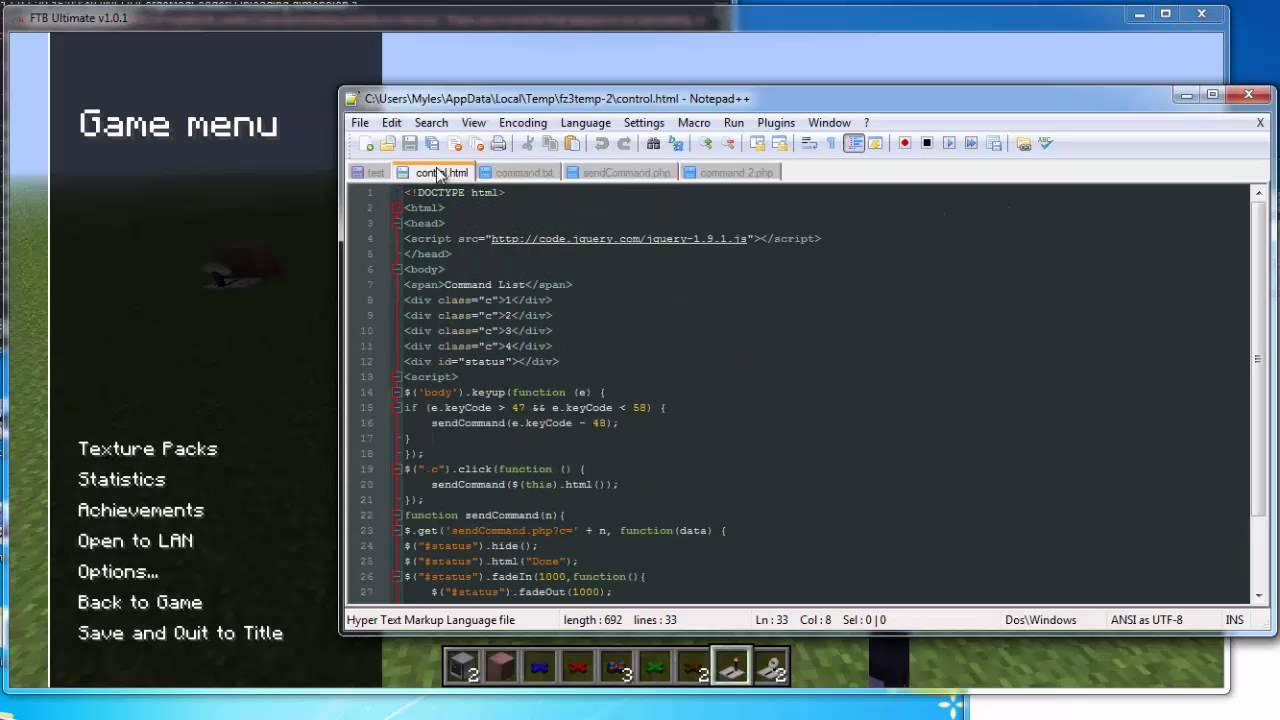The width and height of the screenshot is (1280, 720).
Task: Select the pink block hotbar slot
Action: click(501, 667)
